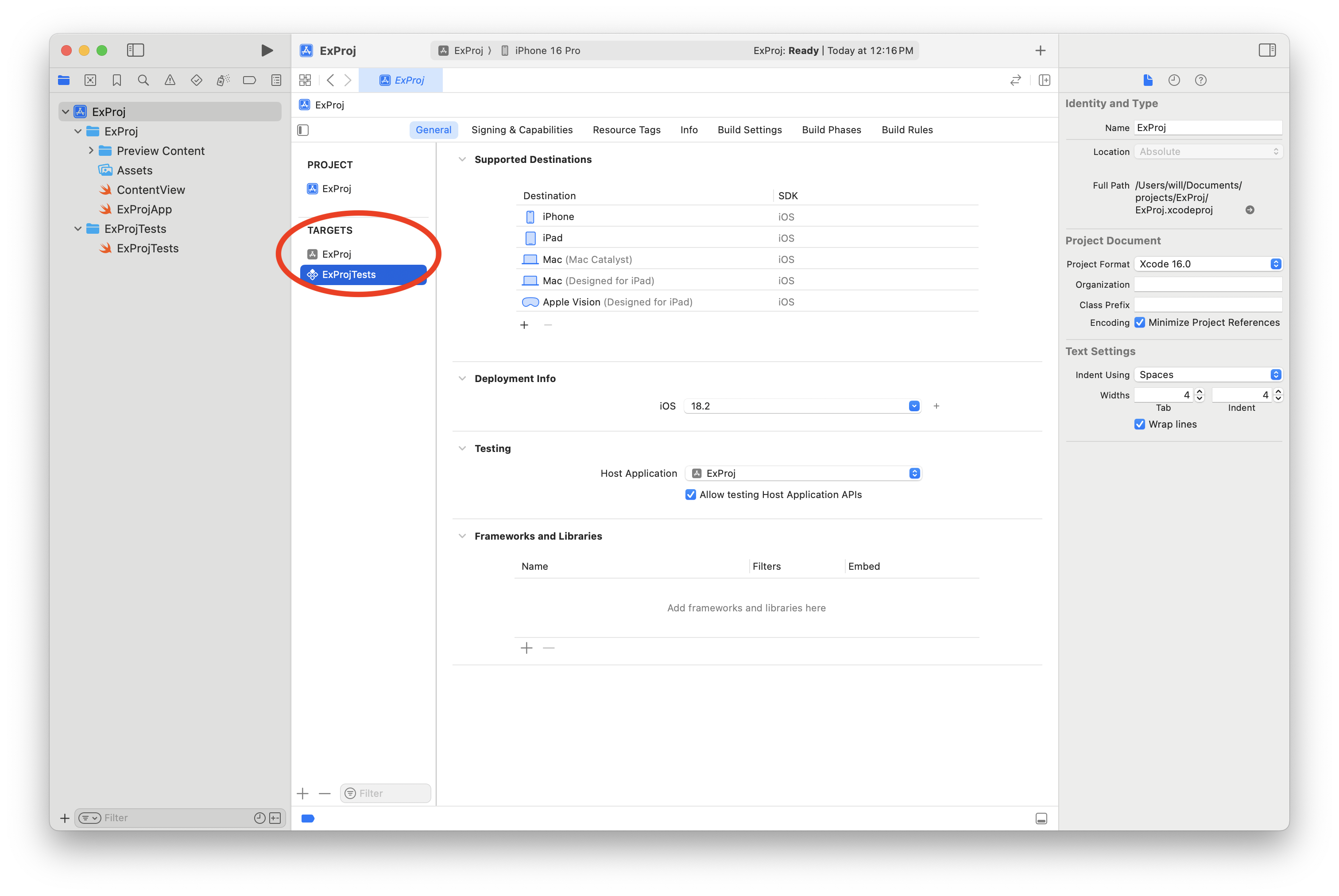Add a supported destination with plus
1339x896 pixels.
point(524,325)
